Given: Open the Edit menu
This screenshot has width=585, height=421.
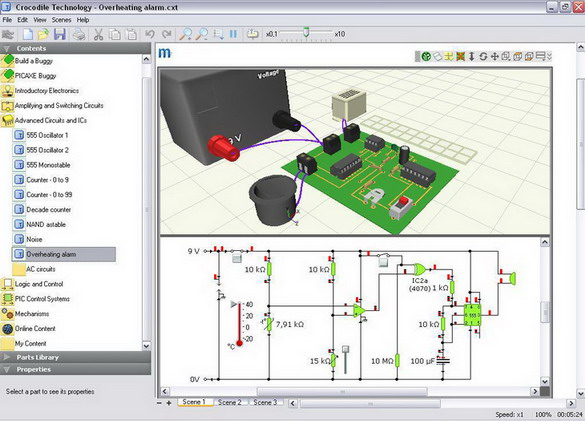Looking at the screenshot, I should [x=22, y=20].
